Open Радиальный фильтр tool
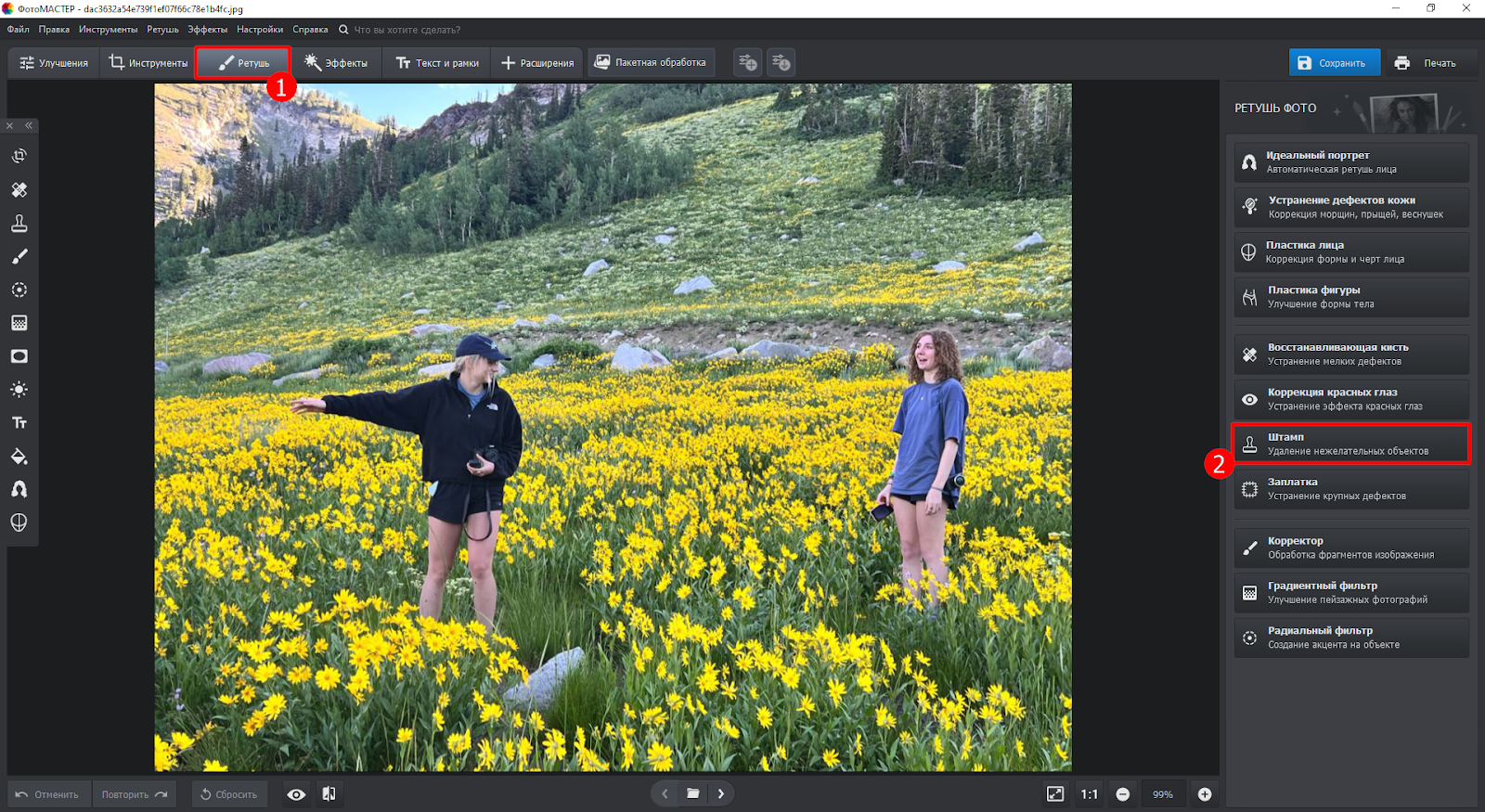Screen dimensions: 1485x812 point(1351,638)
